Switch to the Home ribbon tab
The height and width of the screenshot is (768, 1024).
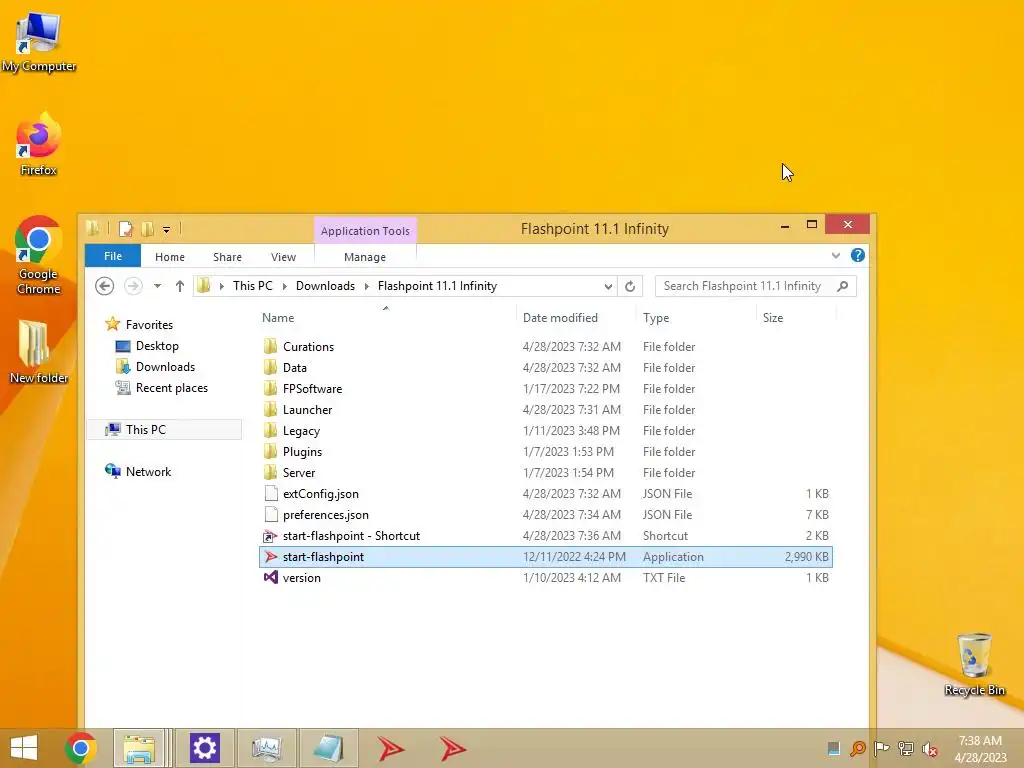[170, 257]
